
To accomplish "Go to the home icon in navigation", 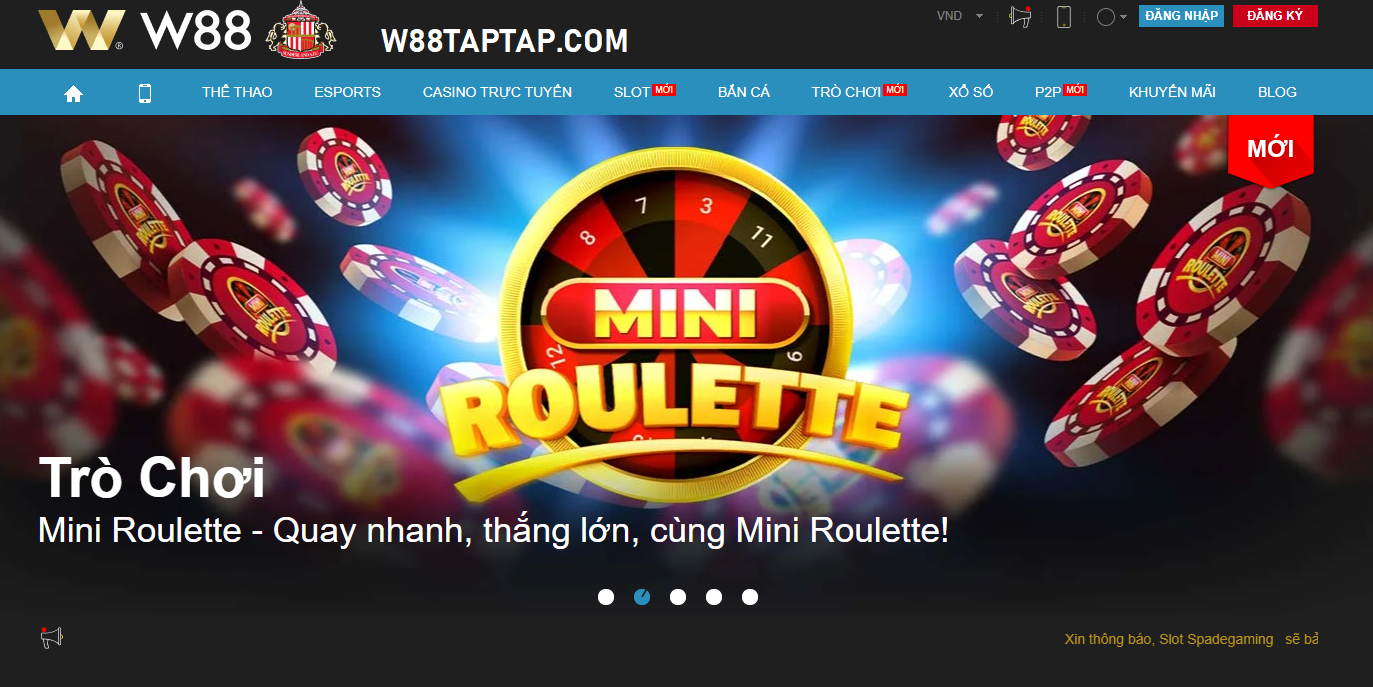I will coord(73,93).
